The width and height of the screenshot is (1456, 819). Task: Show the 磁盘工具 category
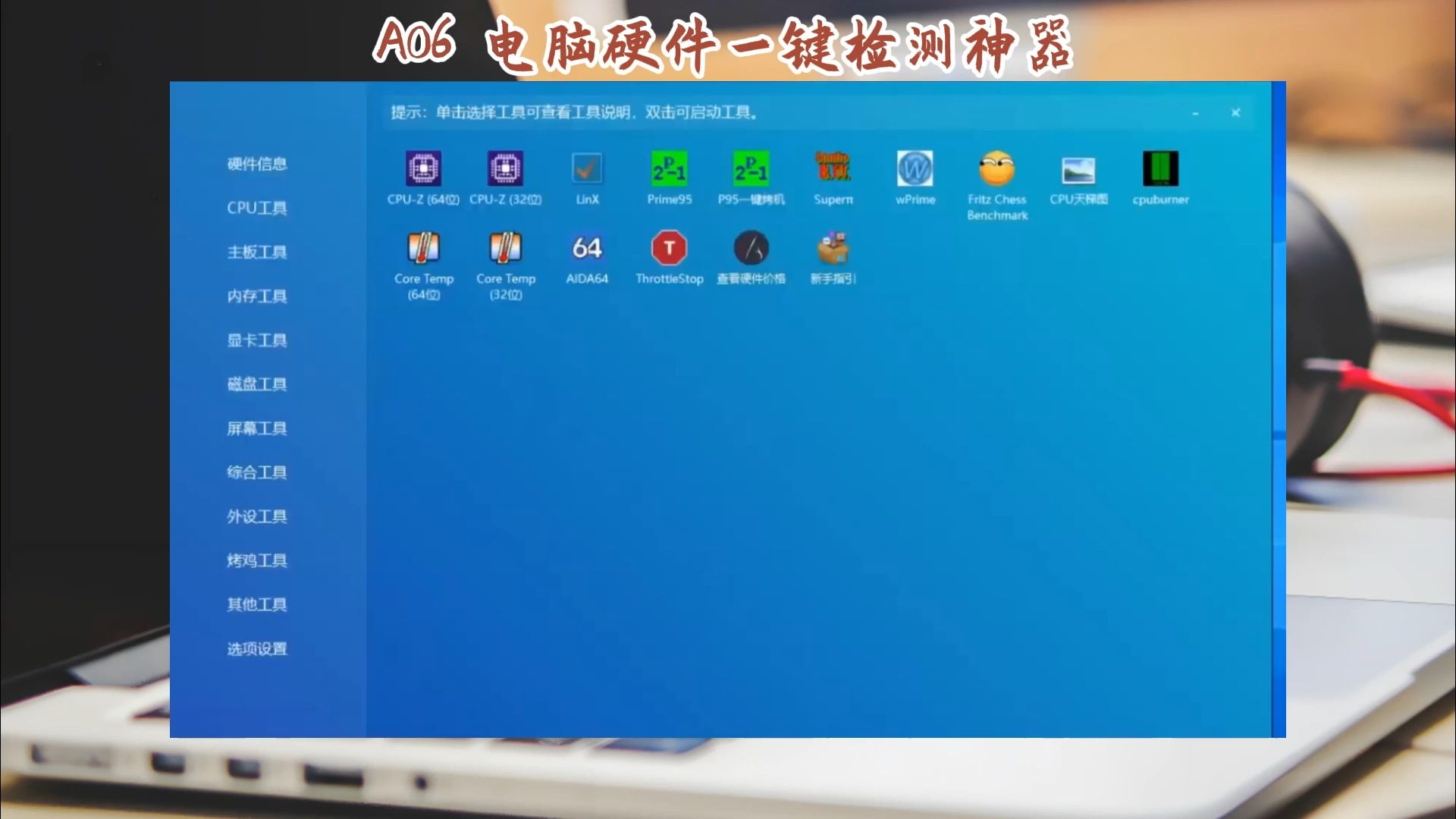pos(257,384)
